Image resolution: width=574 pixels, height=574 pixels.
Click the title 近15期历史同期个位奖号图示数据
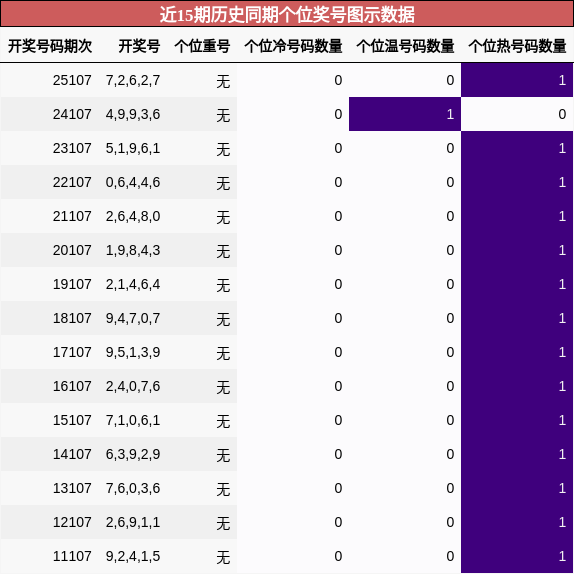287,15
